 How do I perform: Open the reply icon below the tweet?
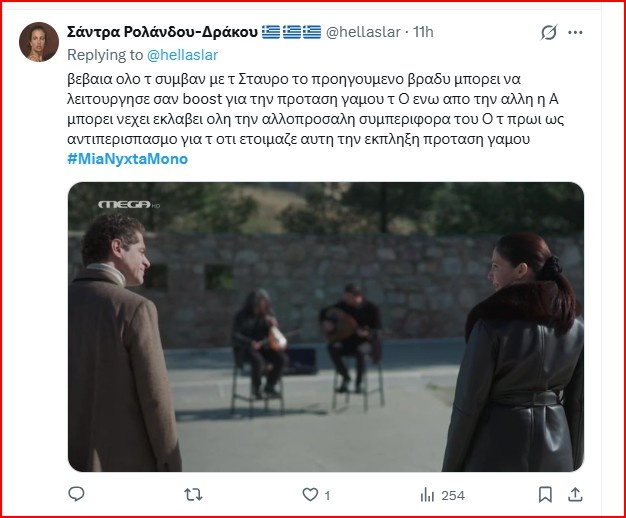76,494
